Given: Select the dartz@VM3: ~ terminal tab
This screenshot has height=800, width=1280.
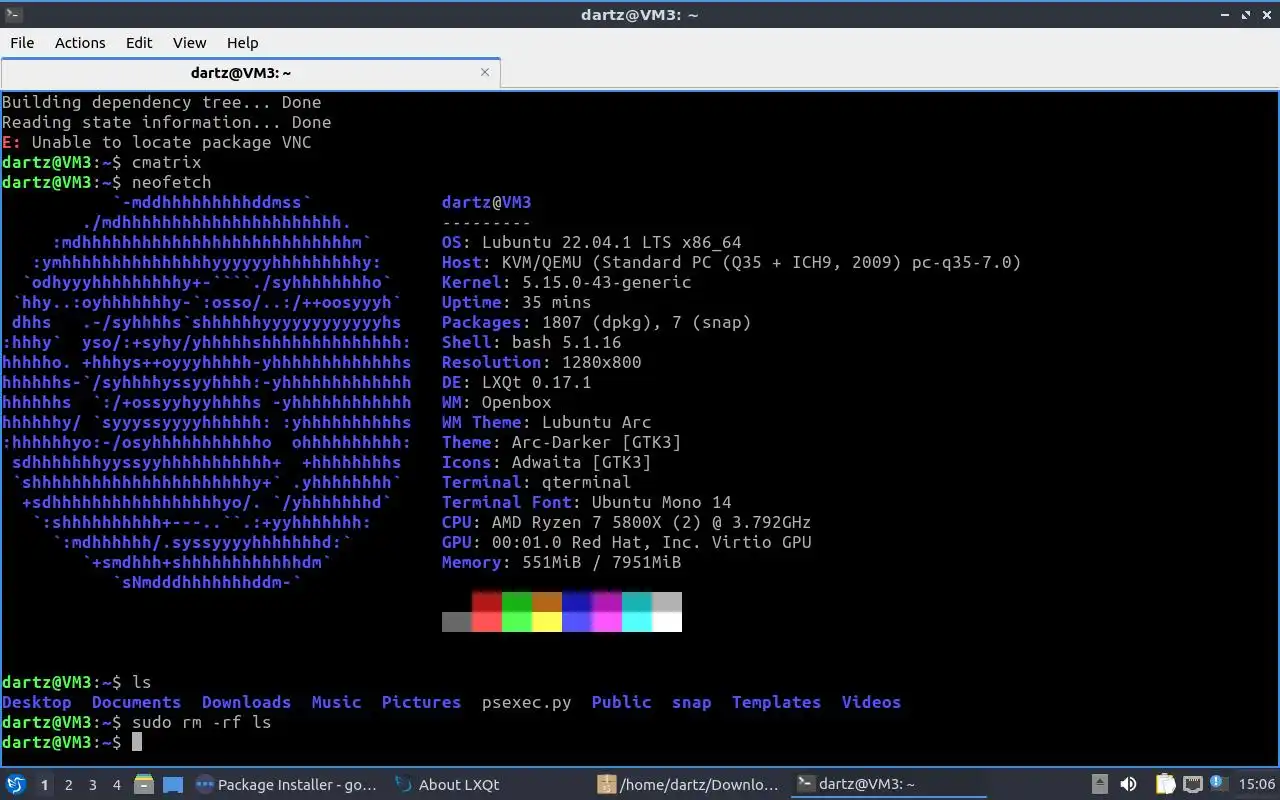Looking at the screenshot, I should (250, 73).
